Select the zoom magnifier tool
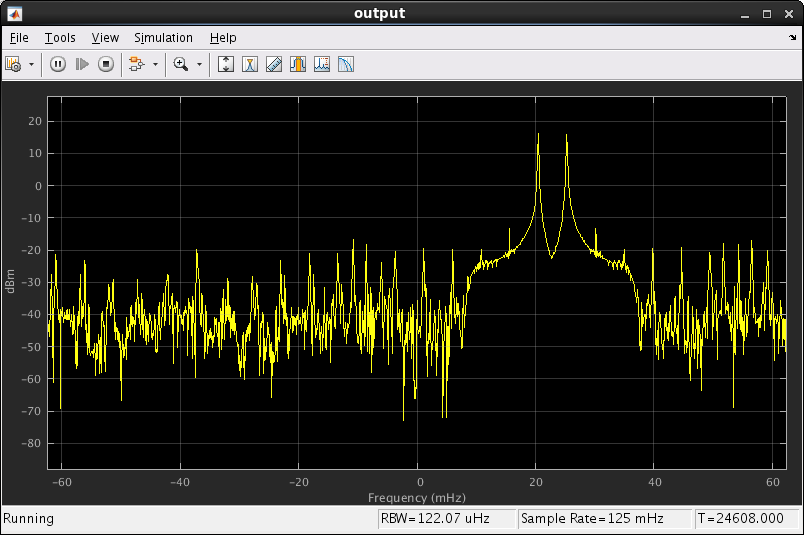 tap(181, 64)
